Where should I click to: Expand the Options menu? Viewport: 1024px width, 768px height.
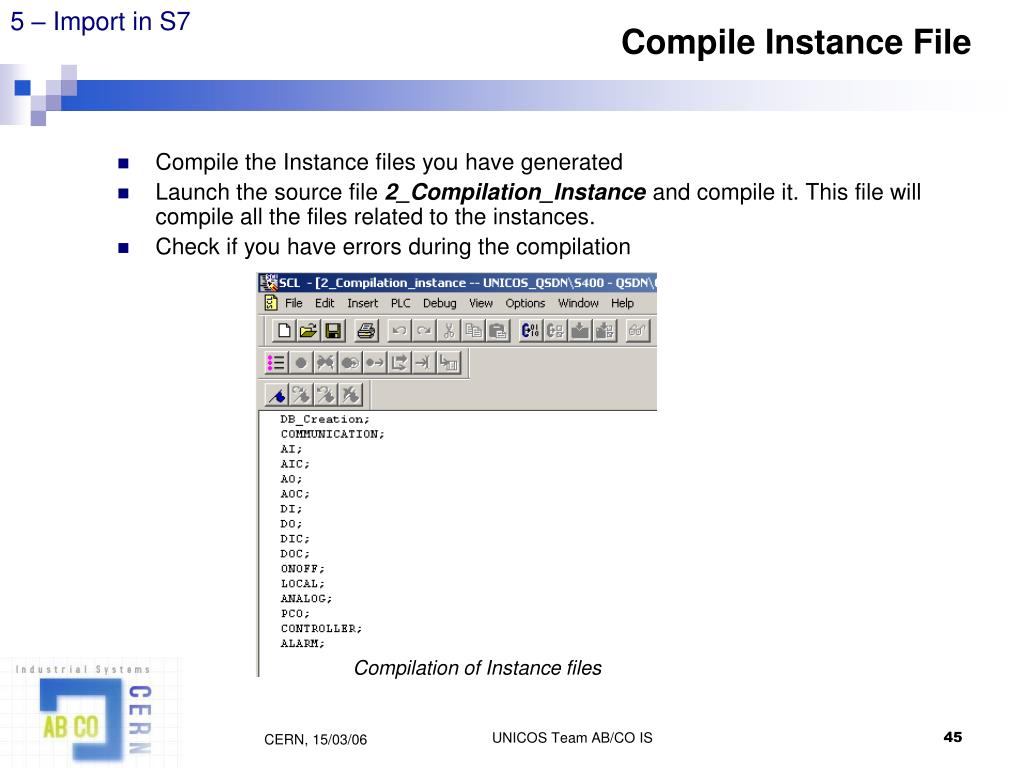(525, 303)
